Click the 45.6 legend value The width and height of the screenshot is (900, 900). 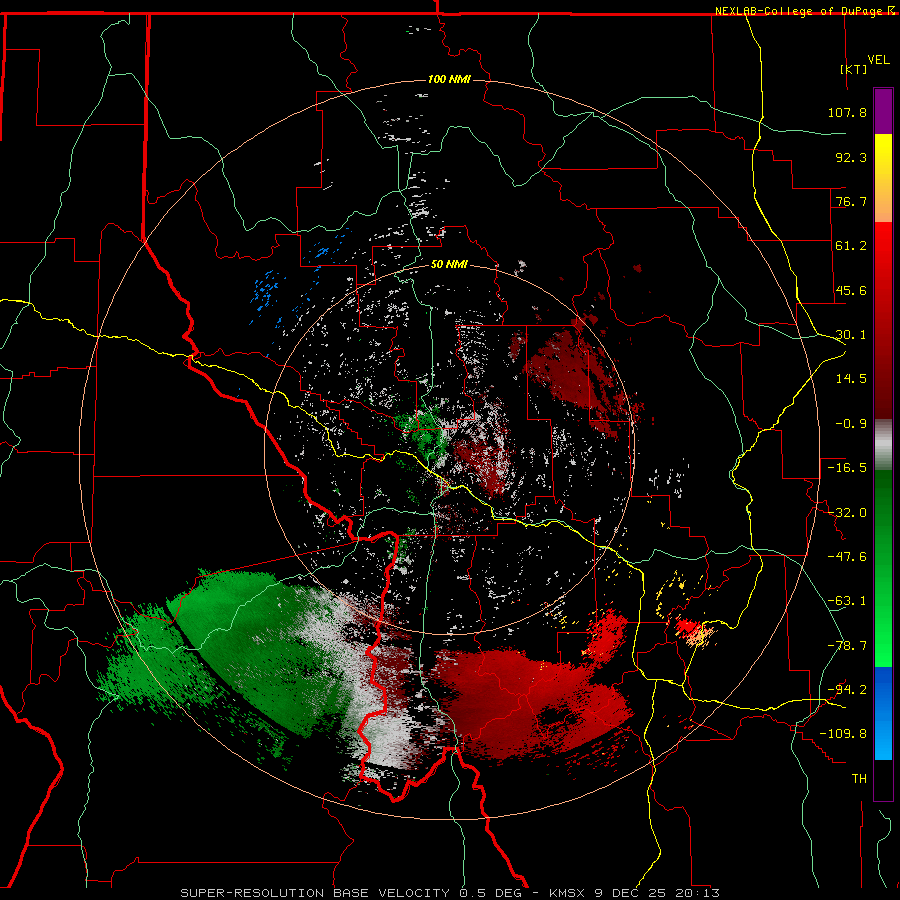(851, 290)
